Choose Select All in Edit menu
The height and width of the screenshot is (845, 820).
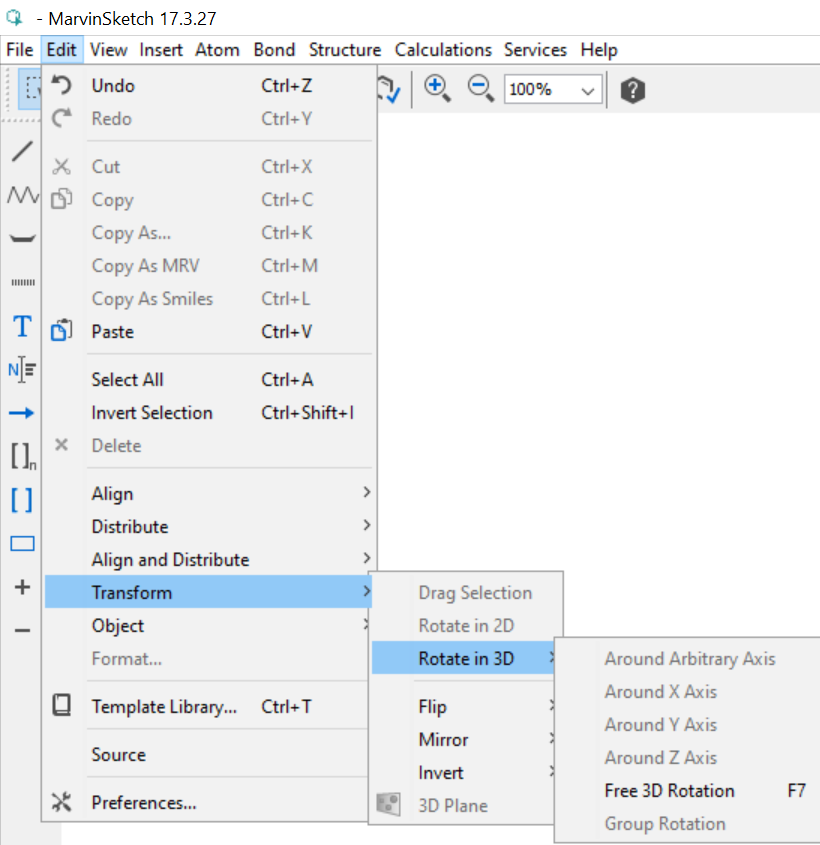[x=127, y=380]
